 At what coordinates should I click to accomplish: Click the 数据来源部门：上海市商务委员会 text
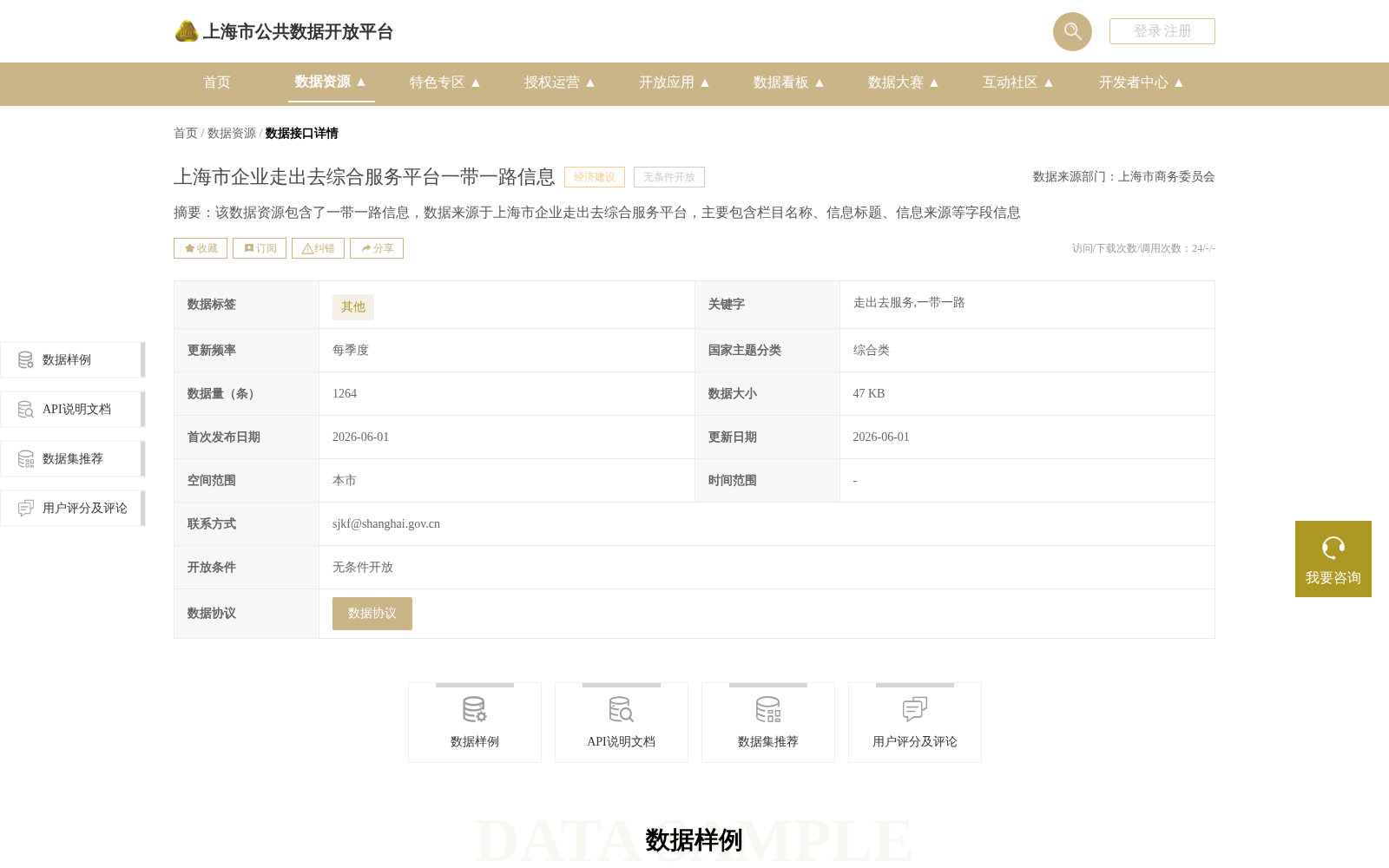pos(1124,176)
